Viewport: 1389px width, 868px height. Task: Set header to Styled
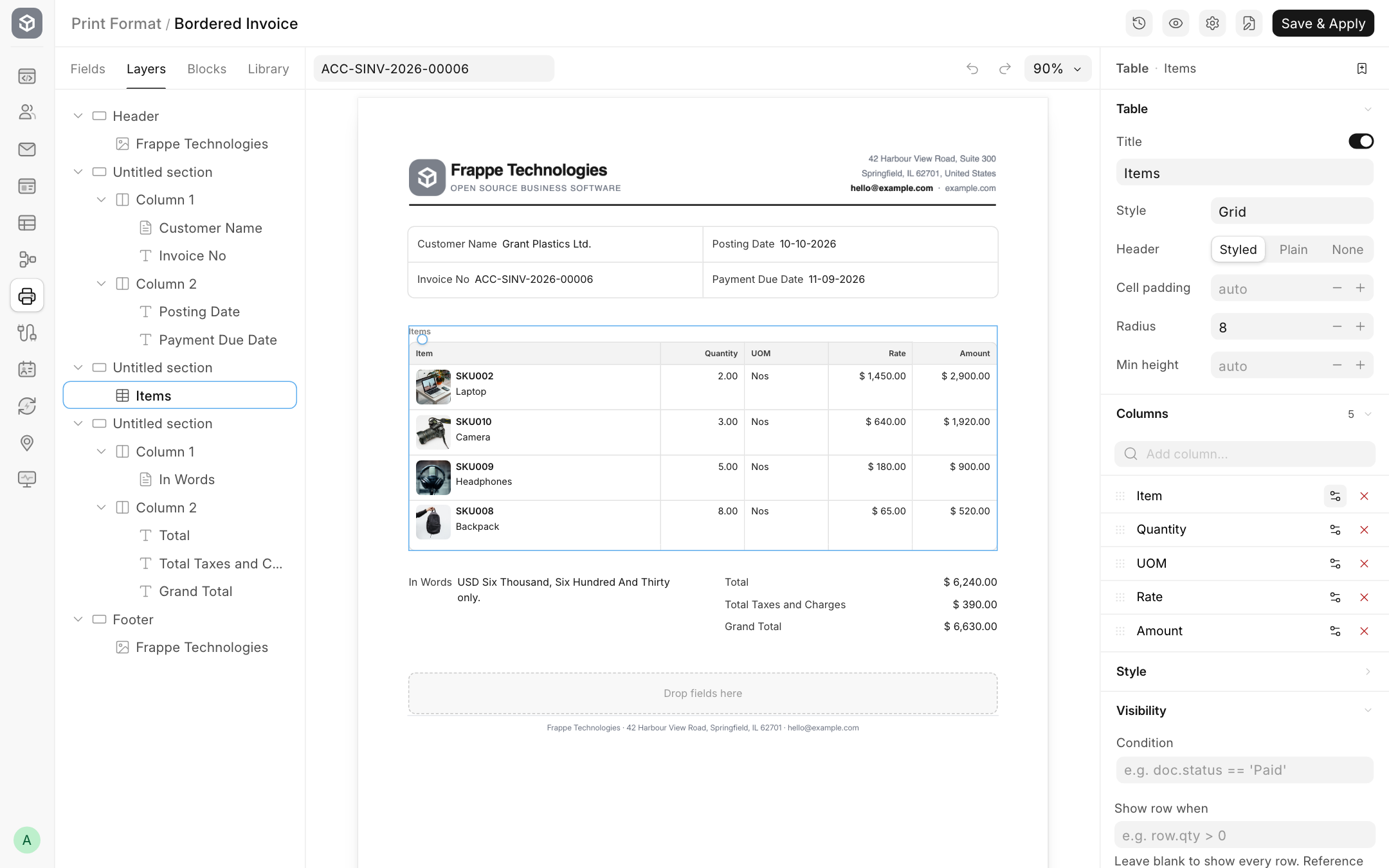click(x=1238, y=249)
